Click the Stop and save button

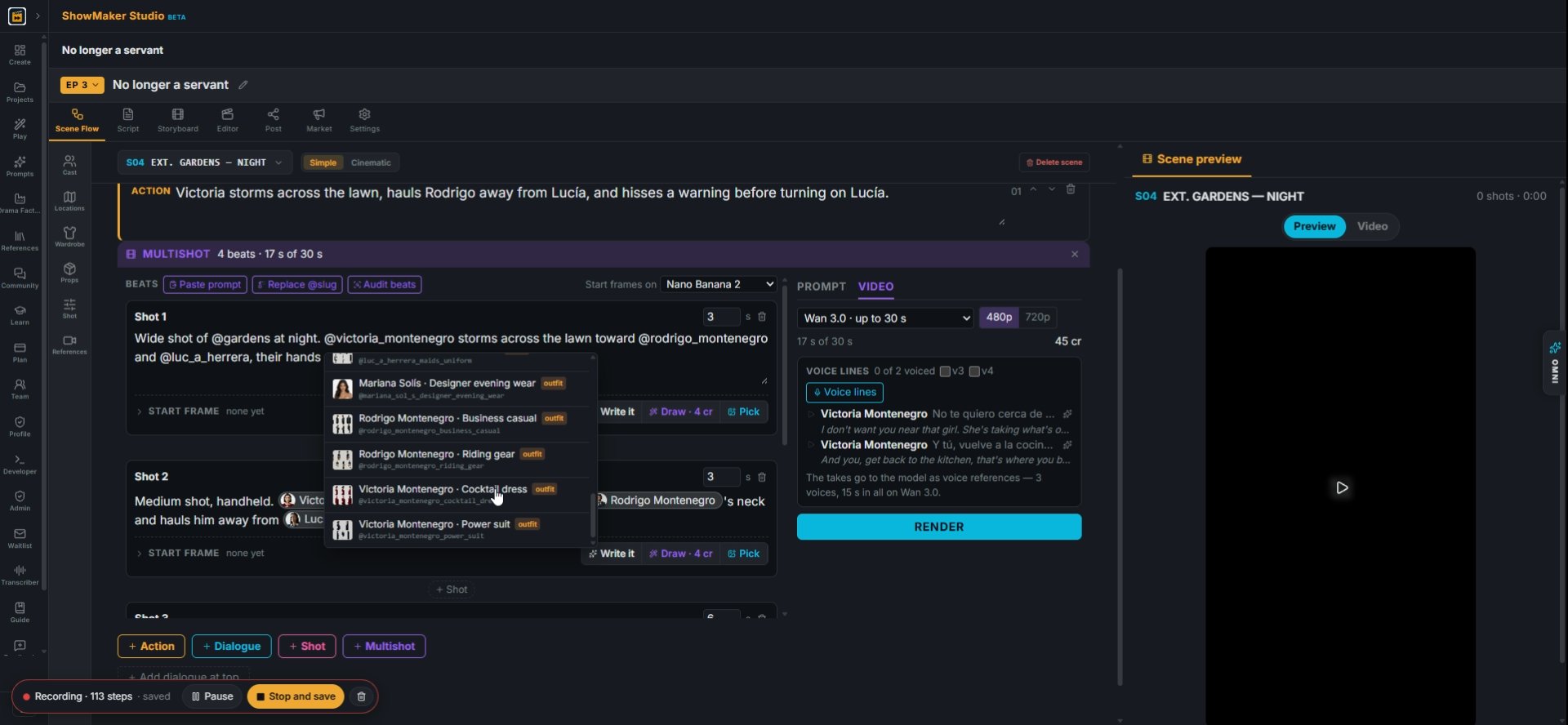[x=296, y=696]
